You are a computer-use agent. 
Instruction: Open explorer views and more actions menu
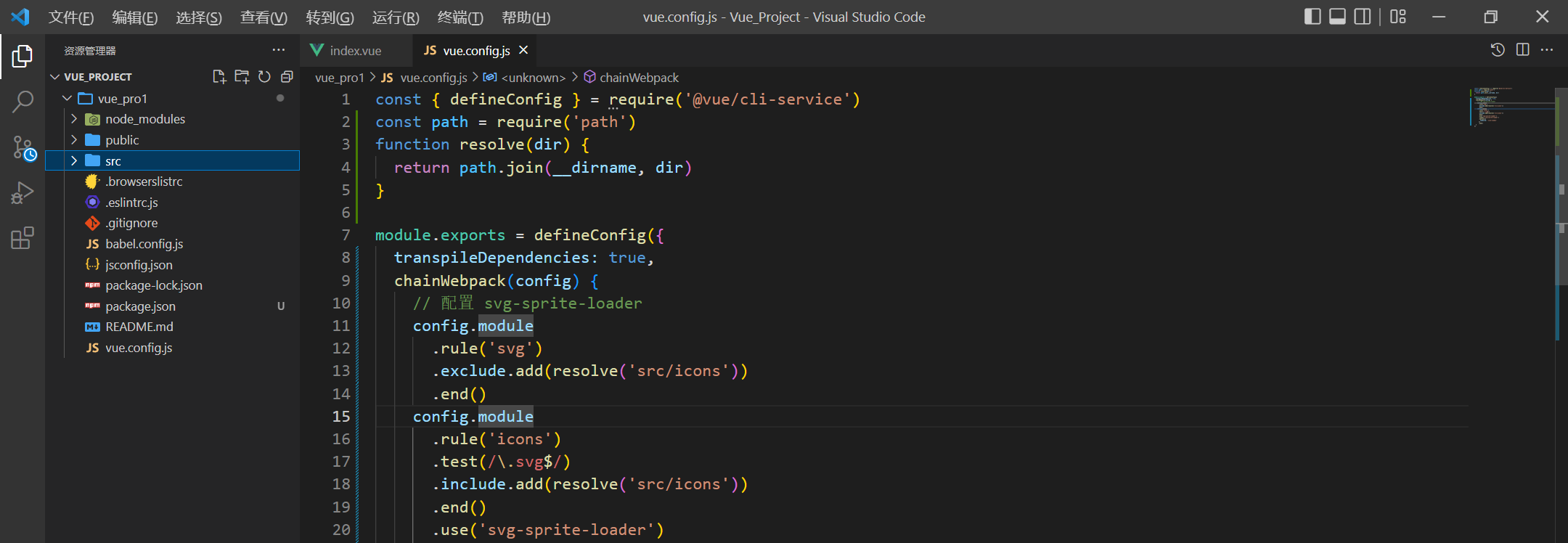click(x=279, y=50)
